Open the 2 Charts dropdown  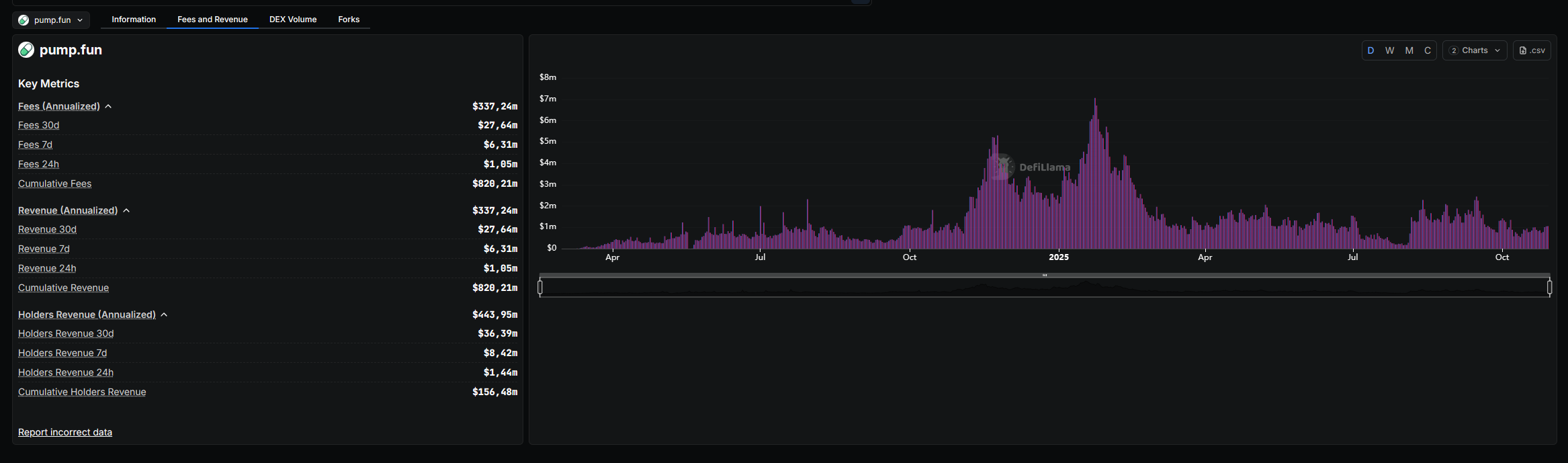click(x=1475, y=50)
